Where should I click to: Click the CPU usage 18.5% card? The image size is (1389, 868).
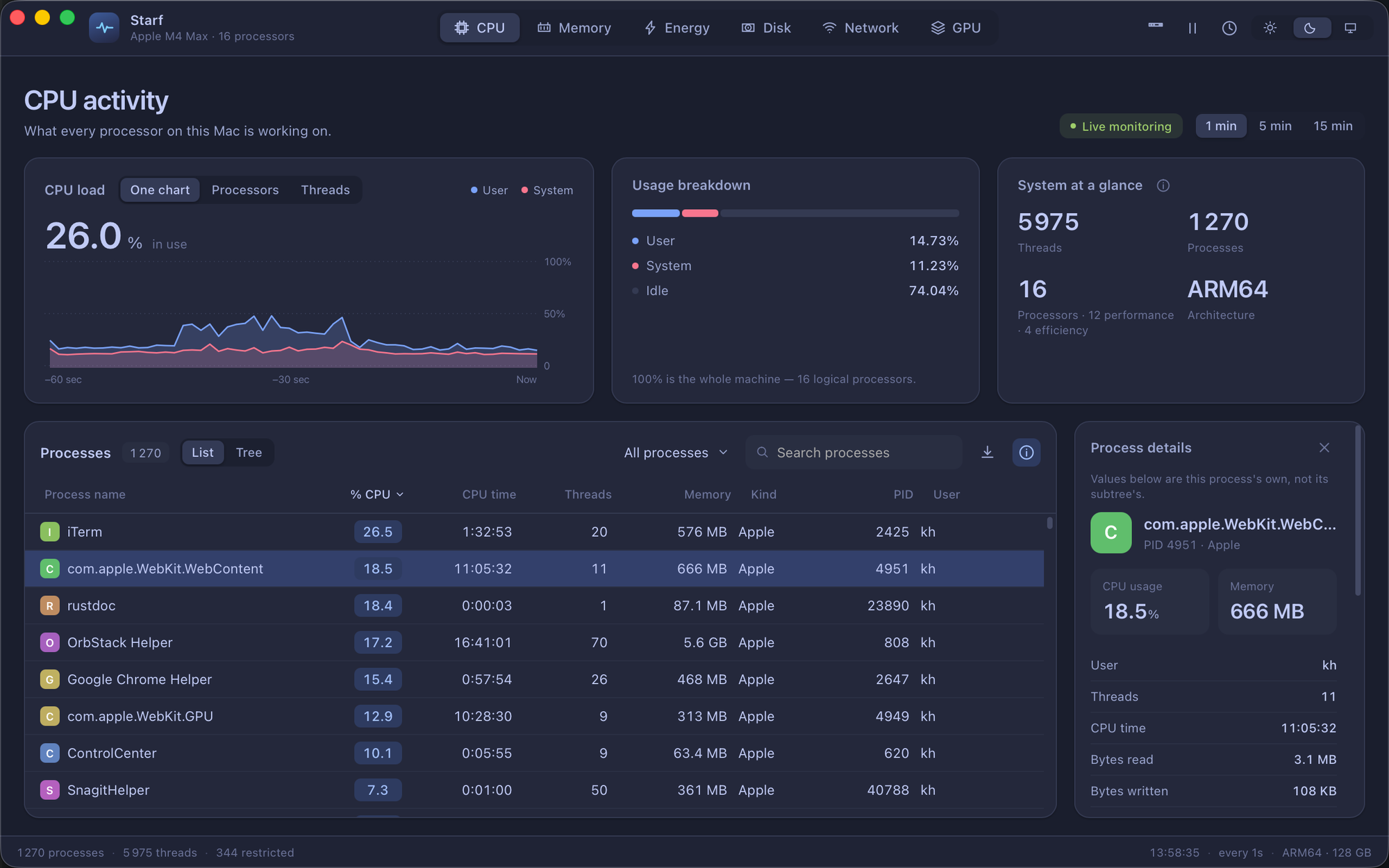[x=1150, y=601]
